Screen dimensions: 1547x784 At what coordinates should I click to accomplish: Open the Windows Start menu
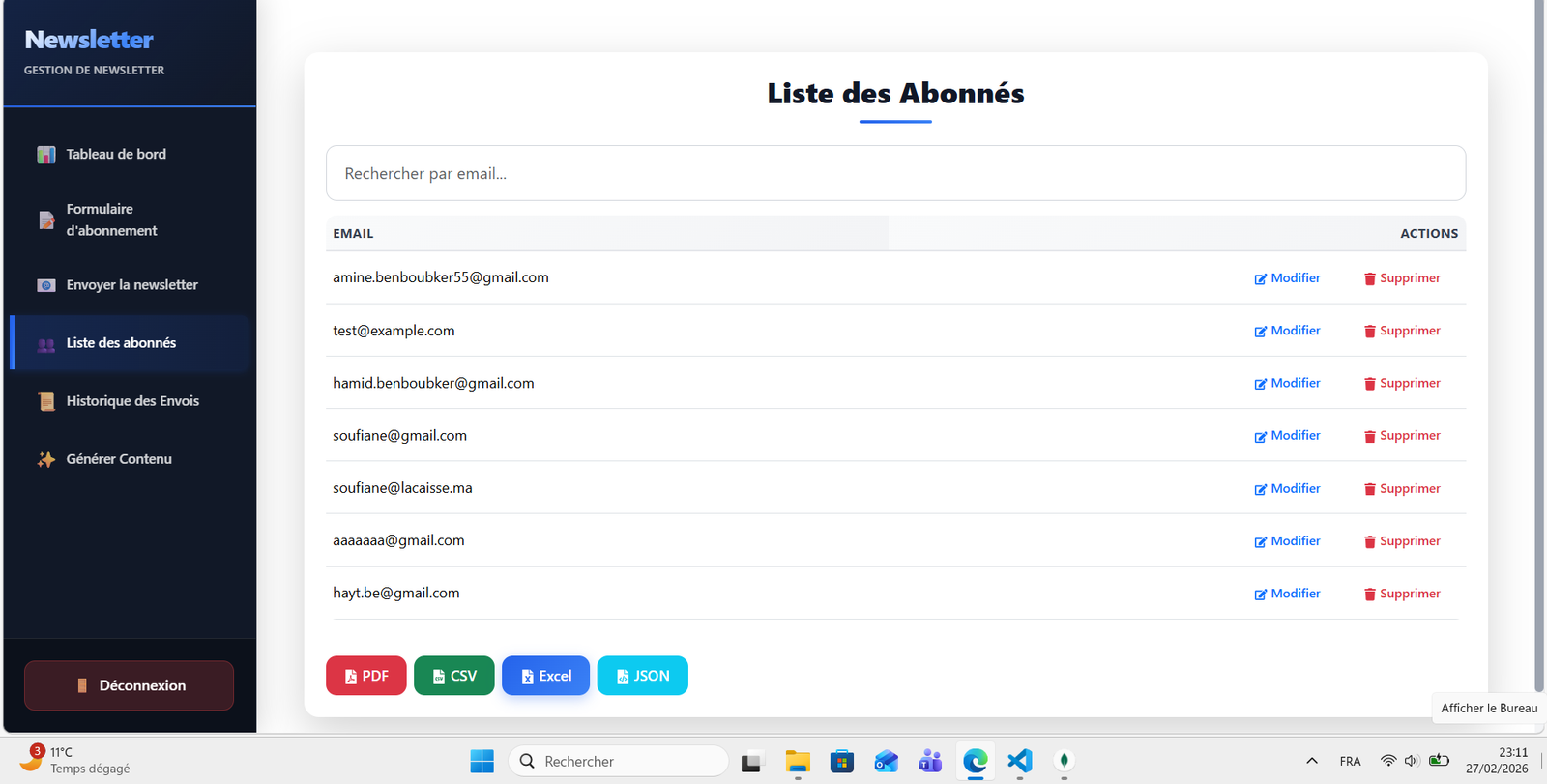(x=482, y=761)
